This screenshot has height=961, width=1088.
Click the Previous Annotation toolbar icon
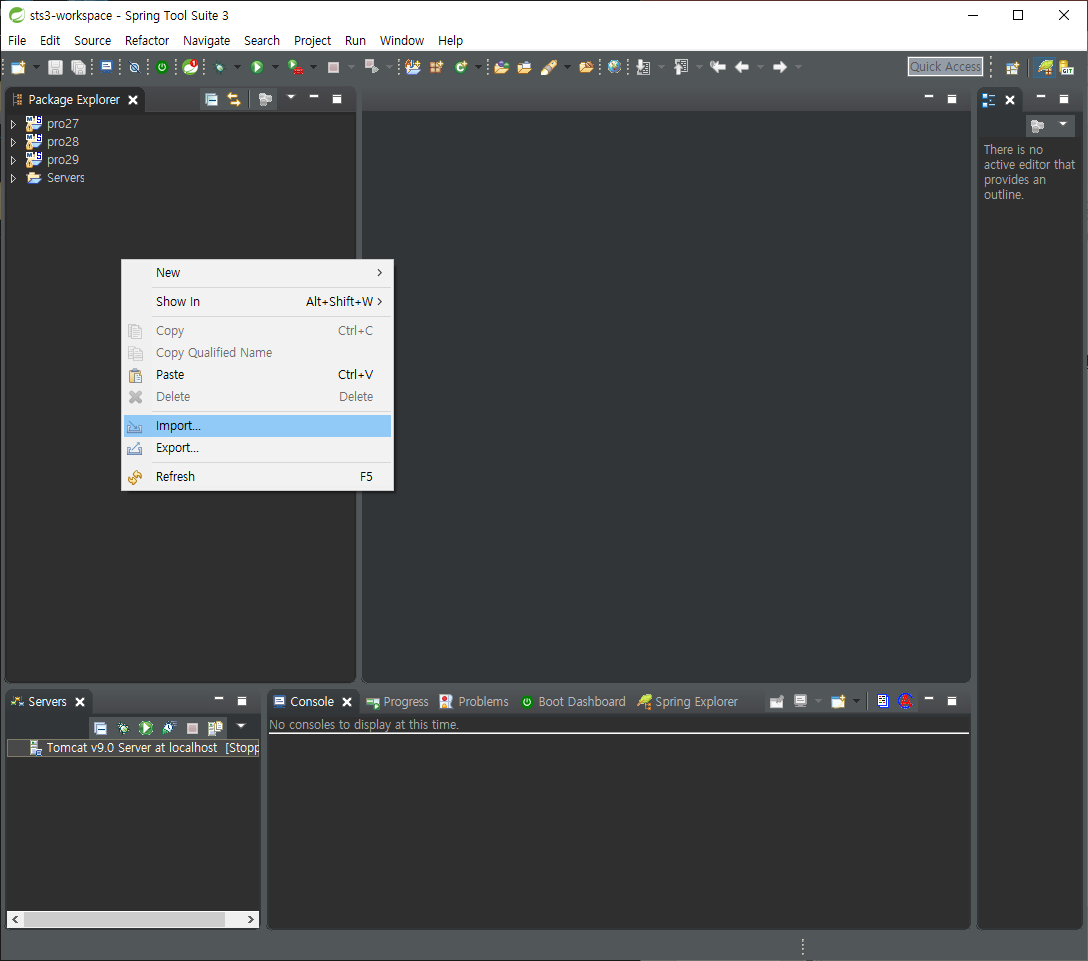(x=681, y=67)
